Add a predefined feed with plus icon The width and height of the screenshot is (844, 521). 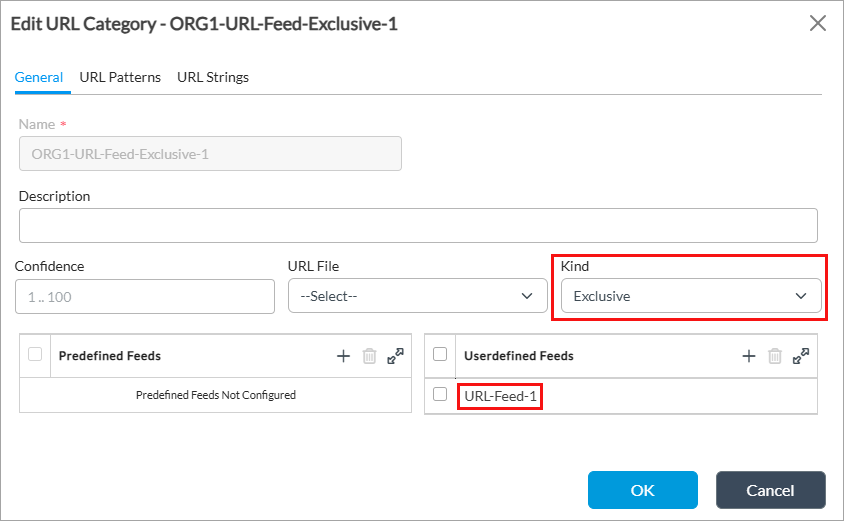[343, 356]
